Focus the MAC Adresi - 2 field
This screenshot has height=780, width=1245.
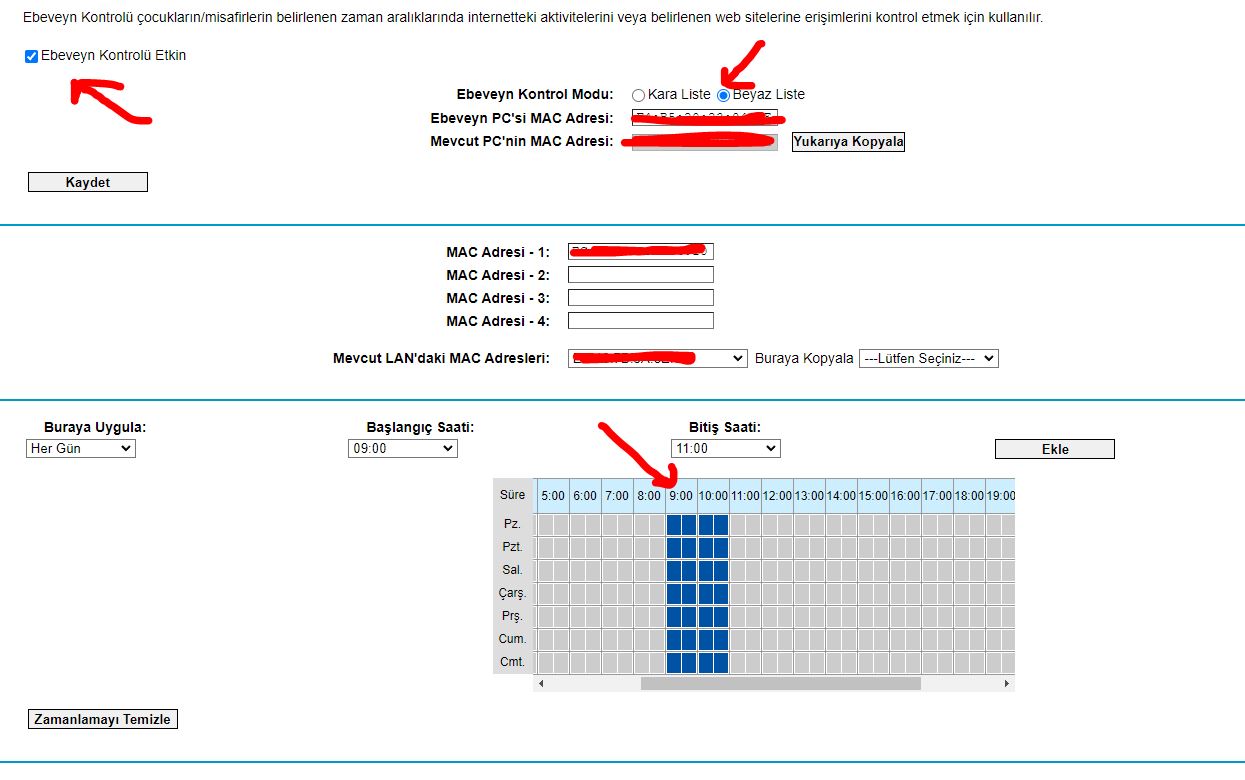[641, 275]
